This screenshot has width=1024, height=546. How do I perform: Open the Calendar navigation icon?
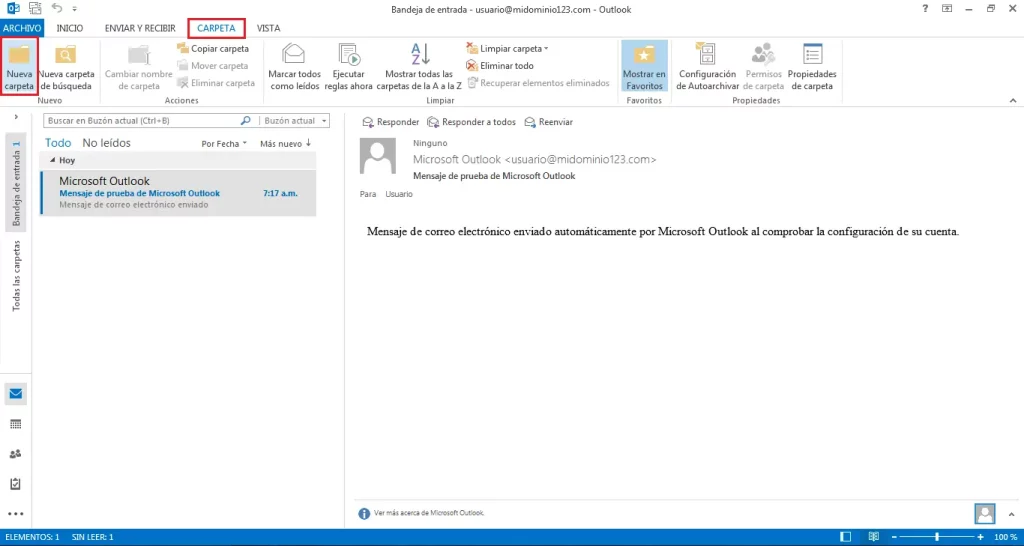[16, 424]
